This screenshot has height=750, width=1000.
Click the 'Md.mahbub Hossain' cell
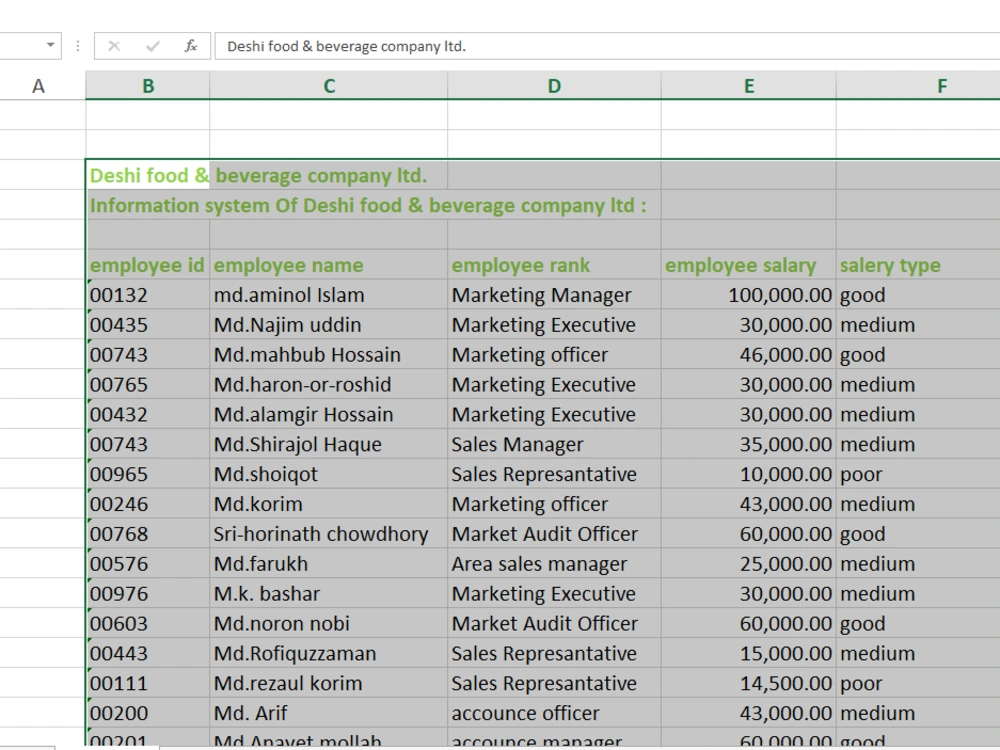[329, 355]
